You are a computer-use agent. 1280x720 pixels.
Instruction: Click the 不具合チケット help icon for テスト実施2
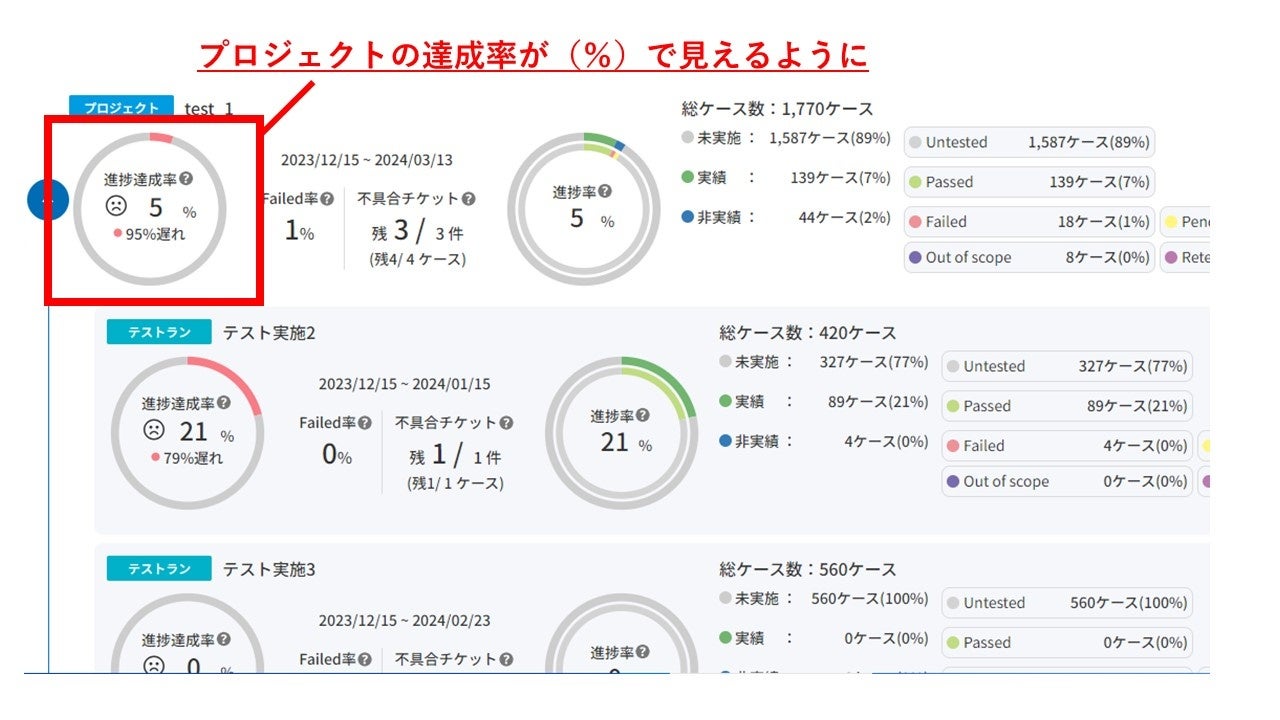(507, 423)
